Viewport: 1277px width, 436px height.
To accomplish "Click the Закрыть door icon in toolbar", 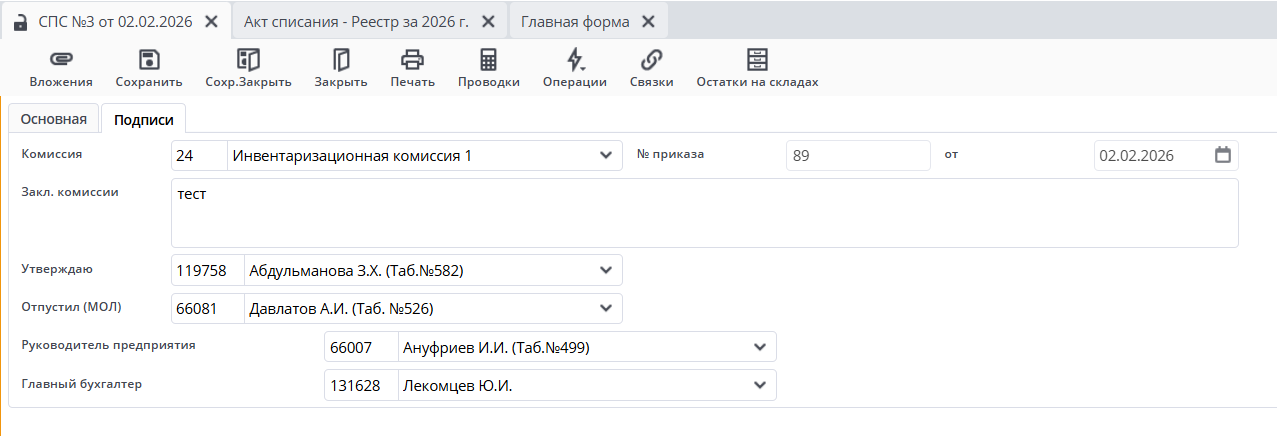I will [341, 60].
